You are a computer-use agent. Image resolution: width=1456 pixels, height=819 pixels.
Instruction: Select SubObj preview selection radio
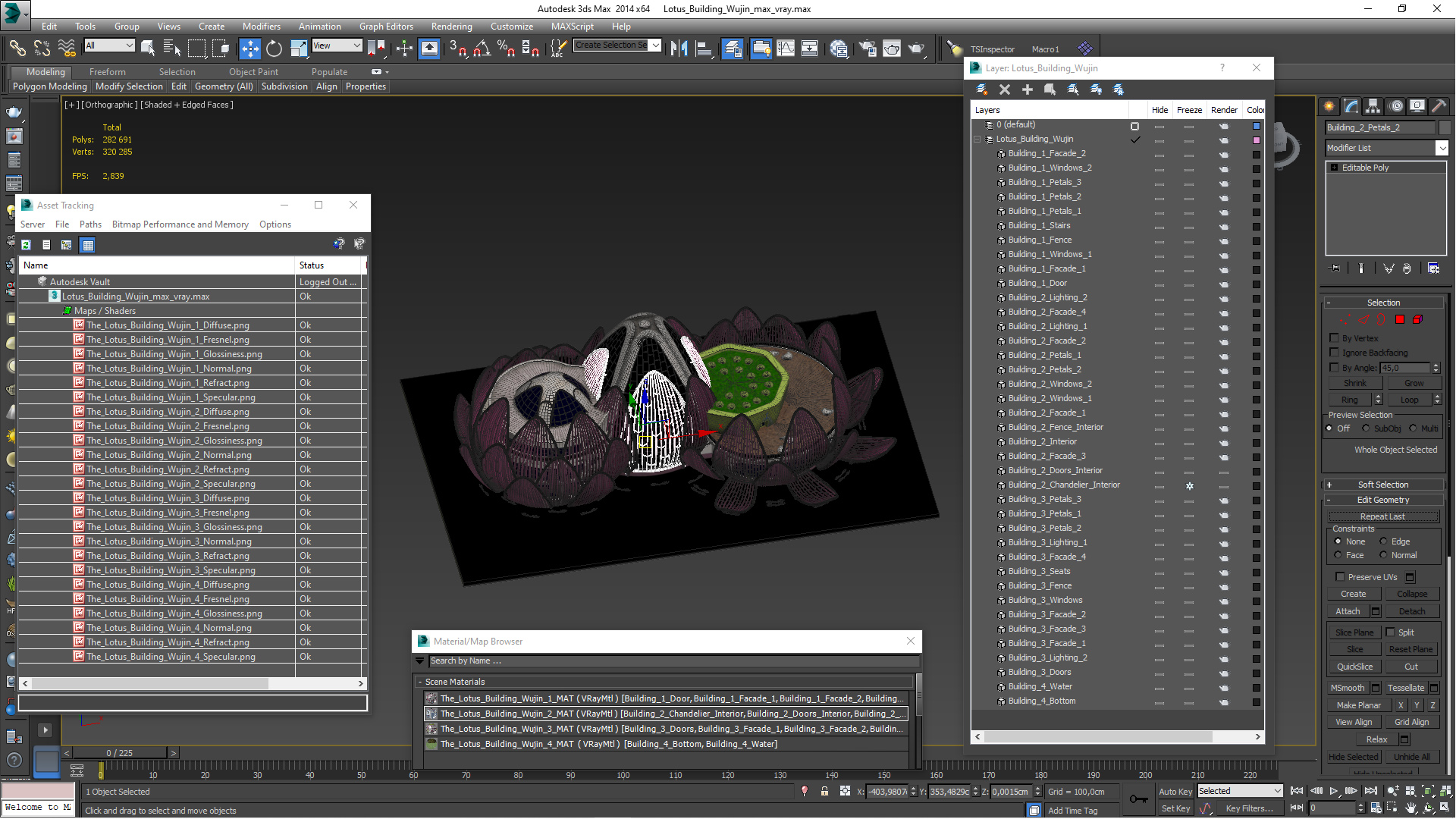coord(1366,428)
